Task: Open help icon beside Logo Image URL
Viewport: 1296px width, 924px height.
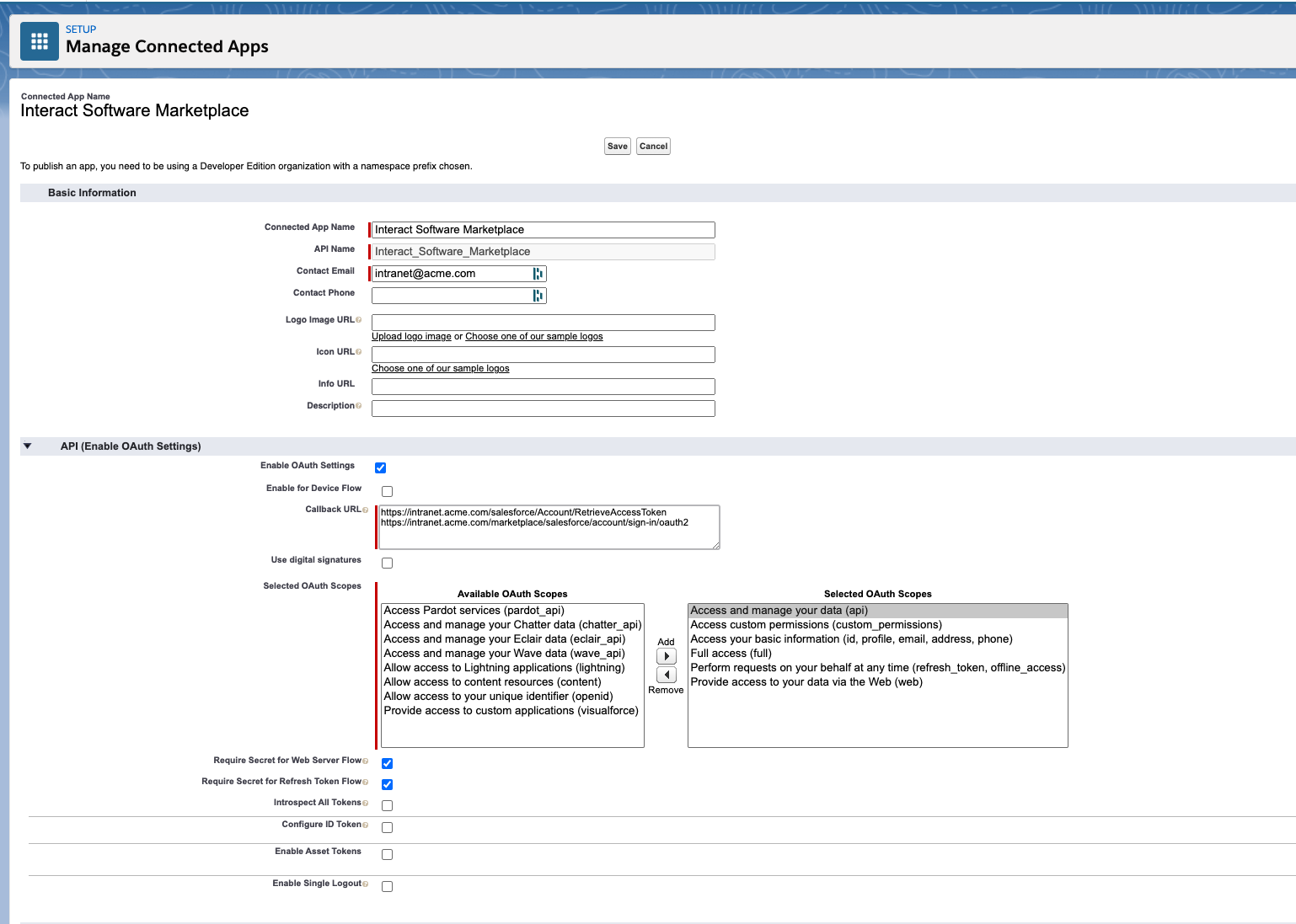Action: (x=359, y=320)
